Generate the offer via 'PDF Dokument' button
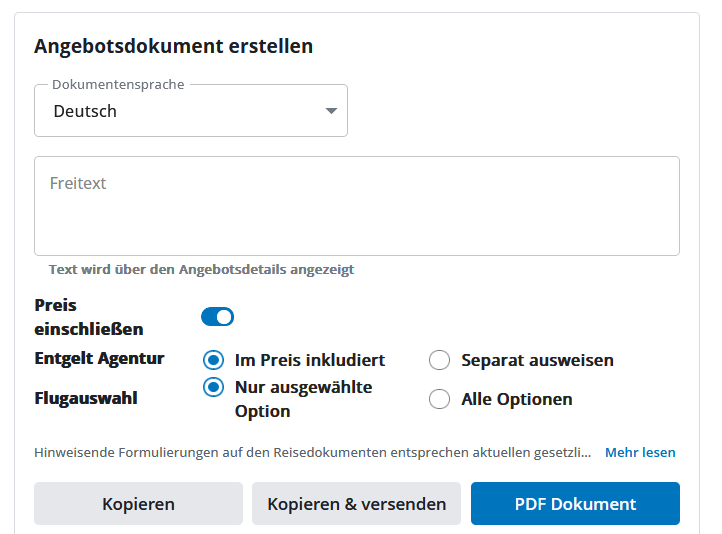 575,504
